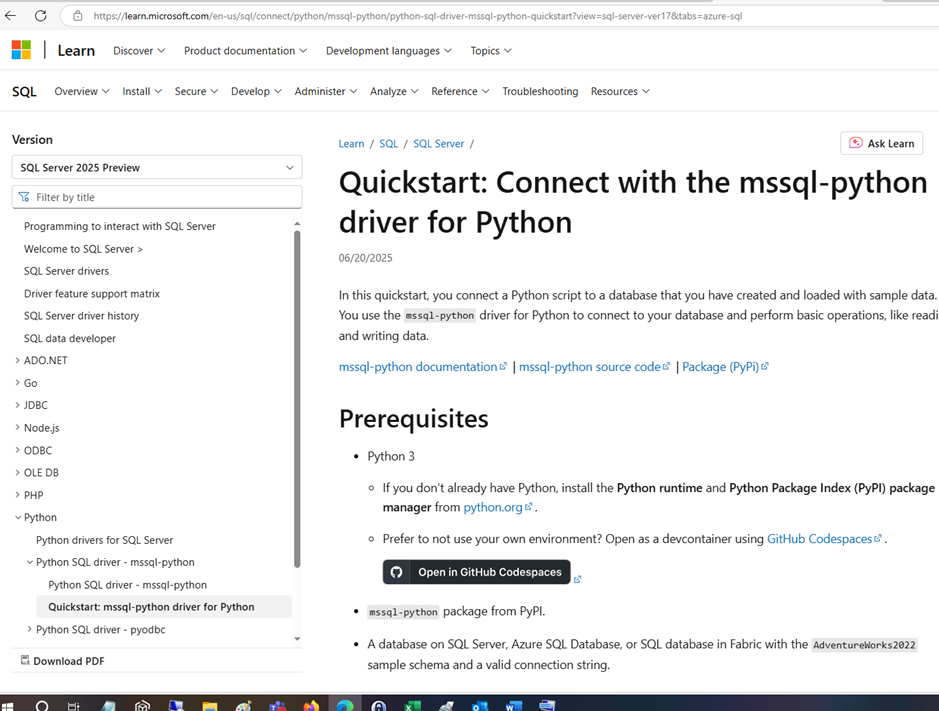The height and width of the screenshot is (711, 939).
Task: Click the Download PDF icon
Action: tap(25, 660)
